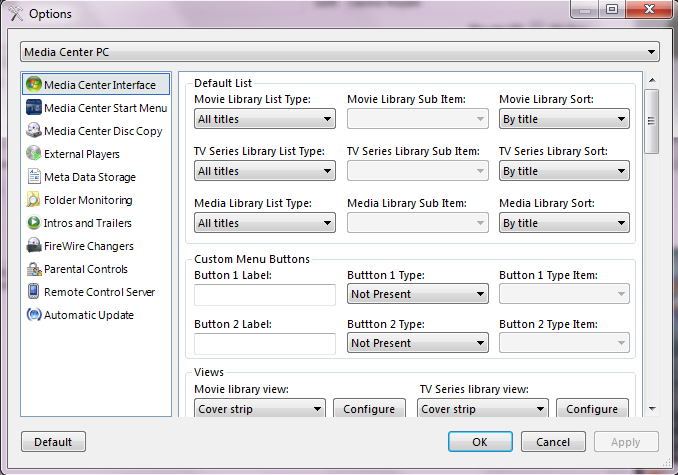Select the Media Center Start Menu icon

tap(34, 108)
